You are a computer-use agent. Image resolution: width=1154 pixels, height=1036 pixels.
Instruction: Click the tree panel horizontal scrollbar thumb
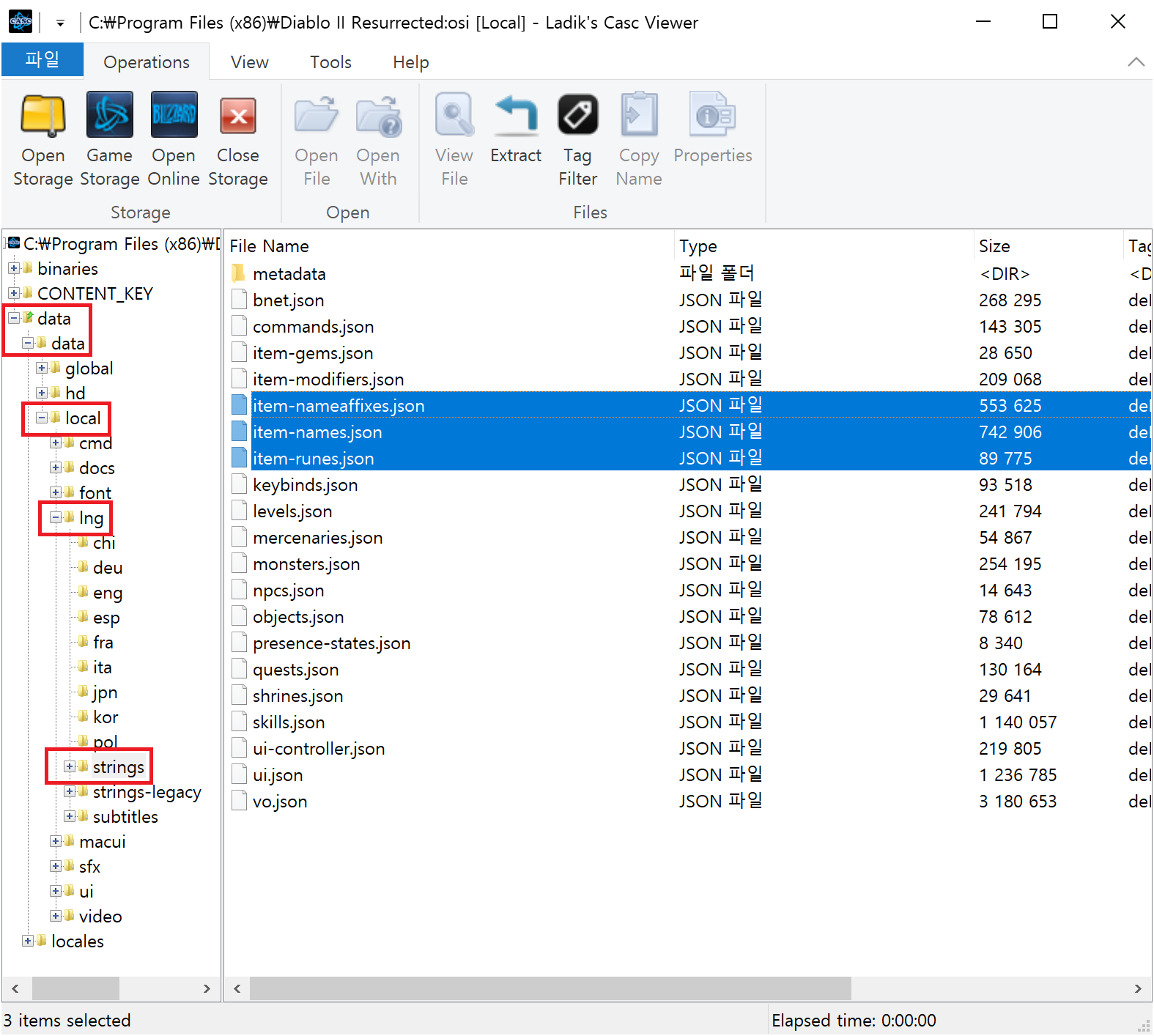point(75,988)
